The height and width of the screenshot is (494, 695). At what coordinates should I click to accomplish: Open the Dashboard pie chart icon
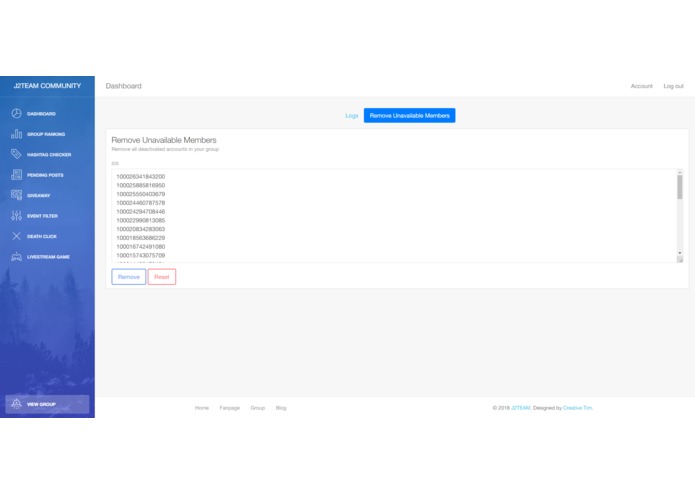click(x=16, y=113)
